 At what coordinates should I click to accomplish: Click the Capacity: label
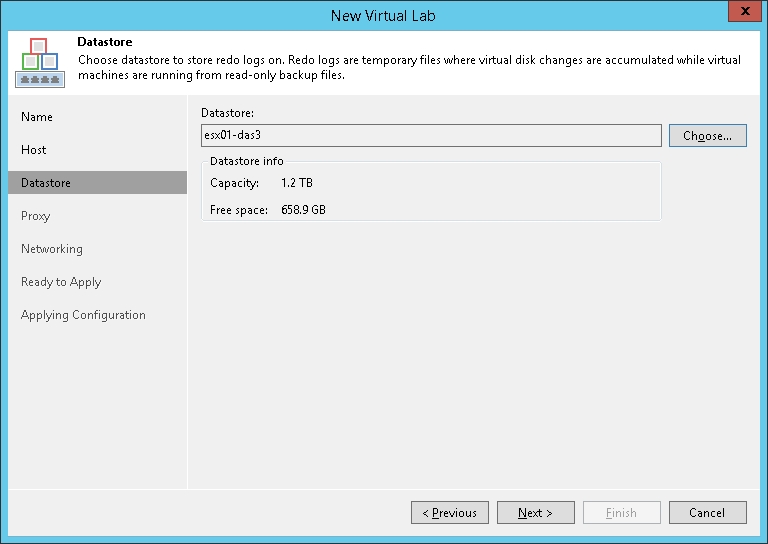[235, 183]
